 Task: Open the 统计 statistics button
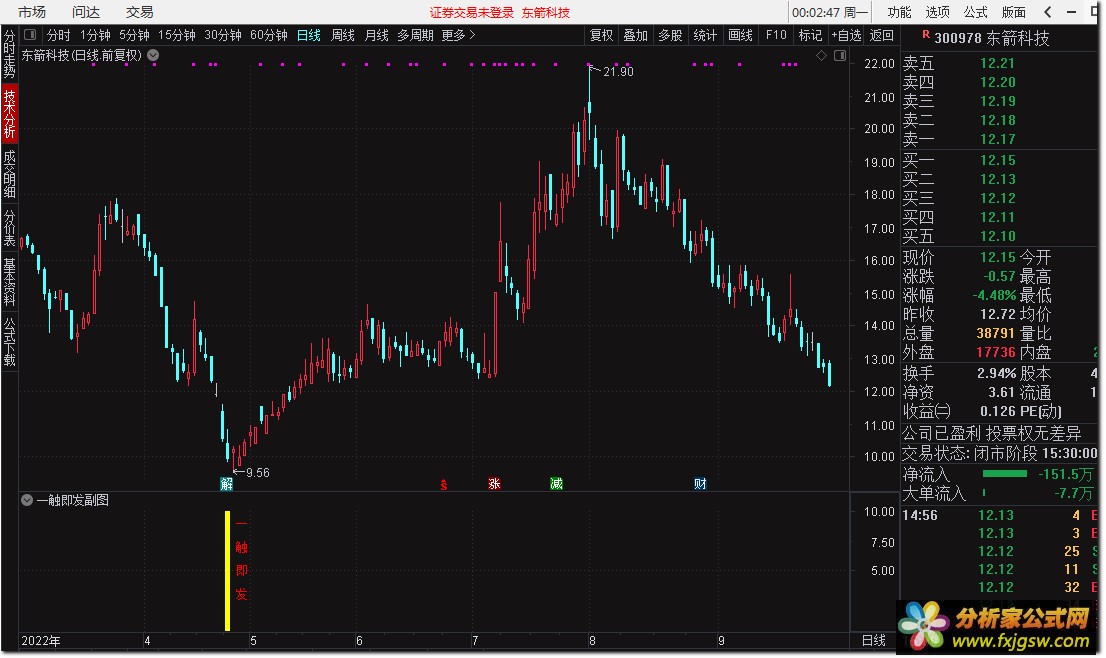(705, 35)
